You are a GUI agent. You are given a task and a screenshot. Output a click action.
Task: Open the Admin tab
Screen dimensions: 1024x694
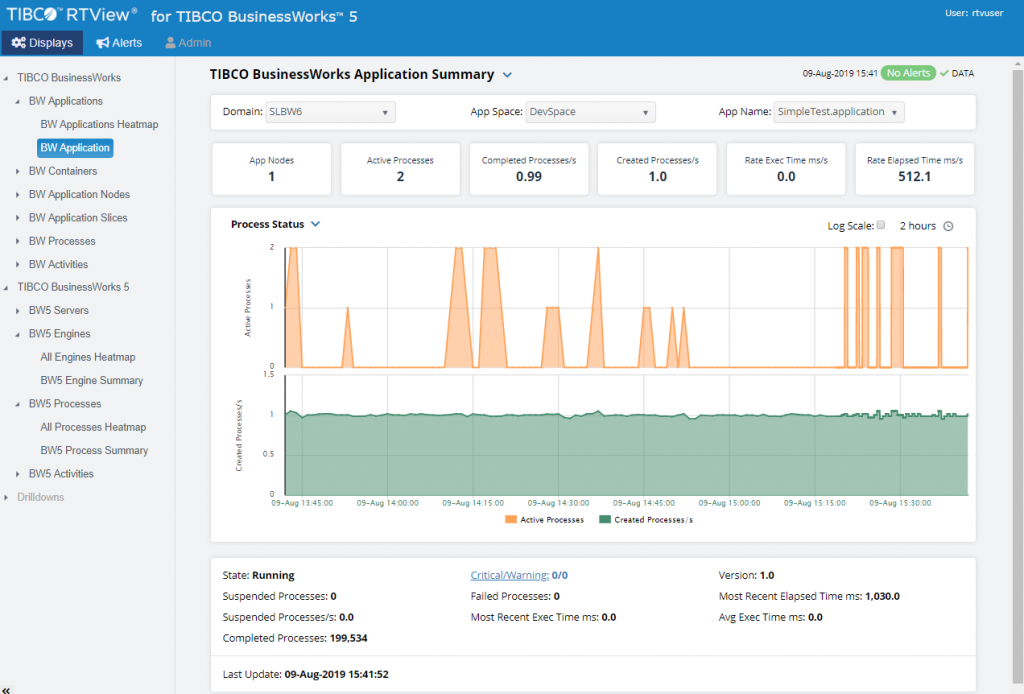tap(188, 42)
